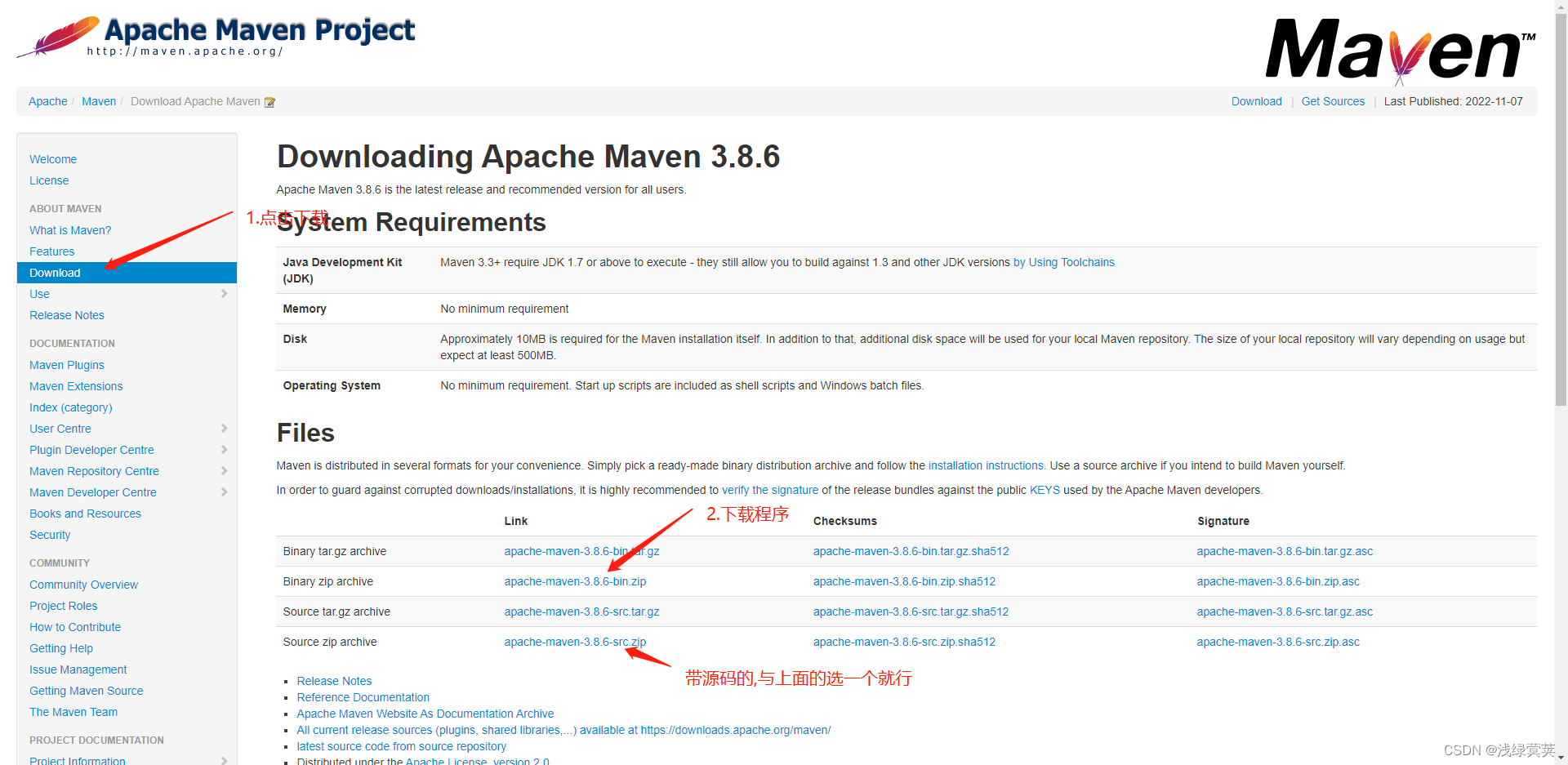Open the Apache breadcrumb link
The image size is (1568, 765).
(x=48, y=101)
